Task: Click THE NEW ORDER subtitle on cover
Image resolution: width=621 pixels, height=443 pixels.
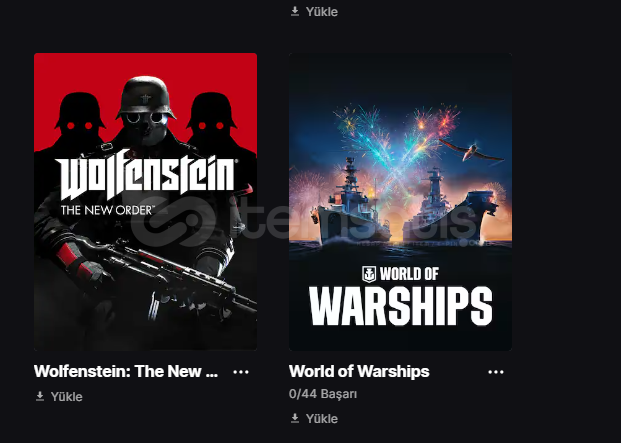Action: click(108, 210)
